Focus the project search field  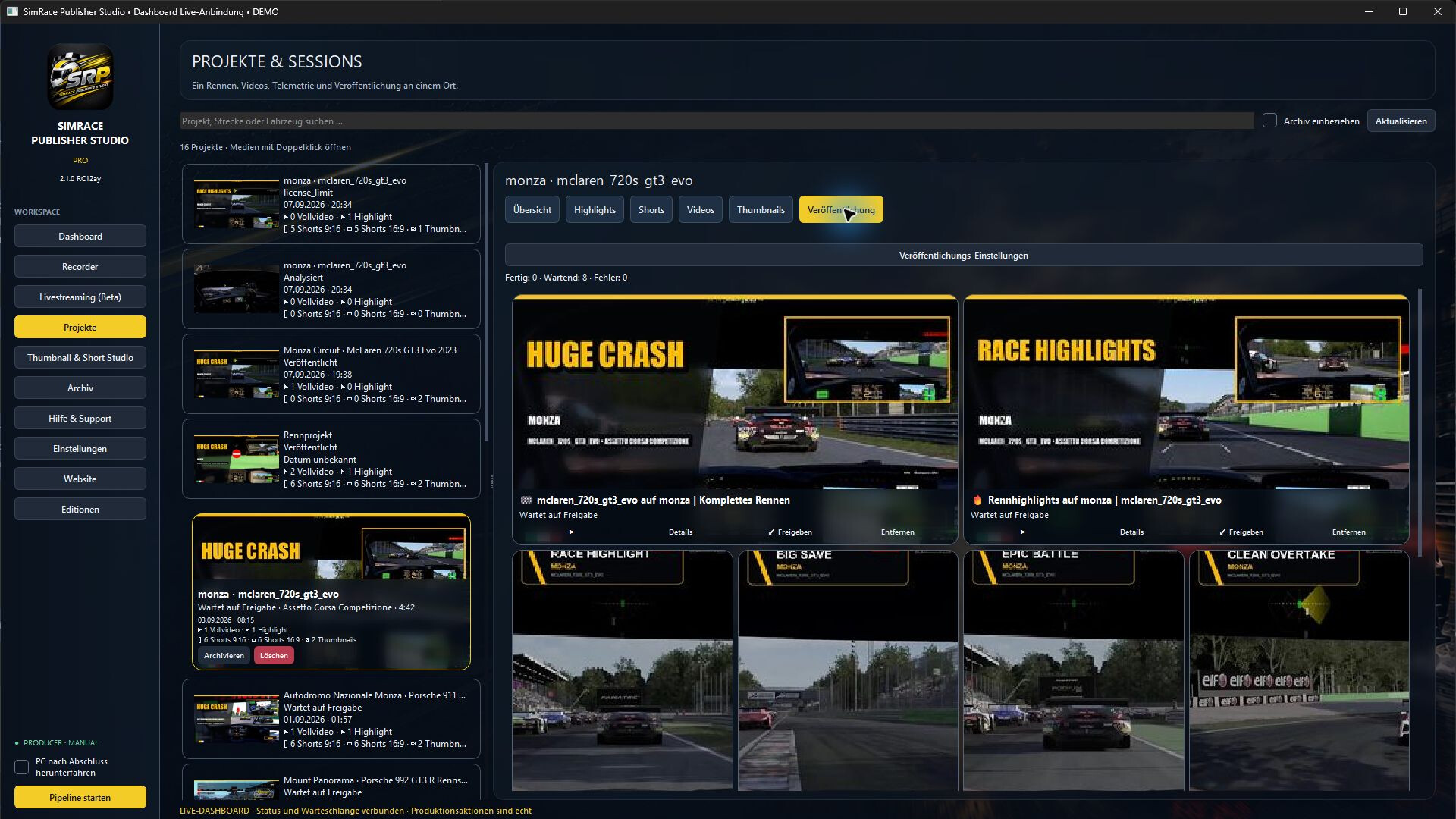[x=717, y=121]
